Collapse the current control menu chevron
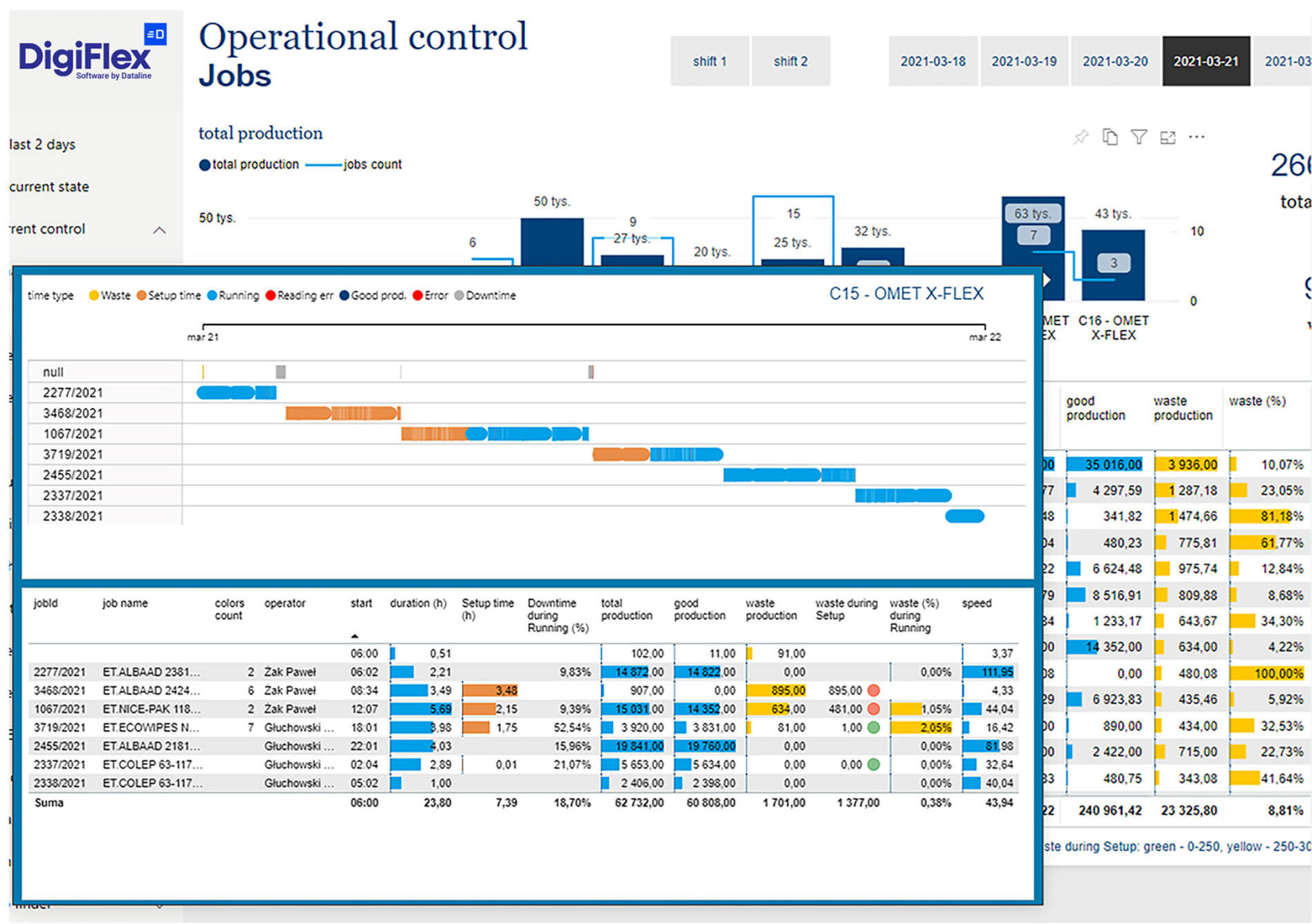This screenshot has width=1312, height=924. click(159, 230)
